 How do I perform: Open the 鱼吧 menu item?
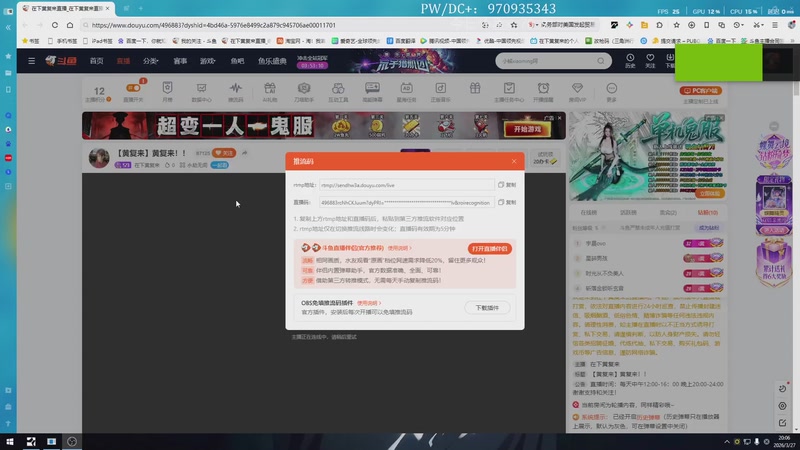(x=237, y=61)
